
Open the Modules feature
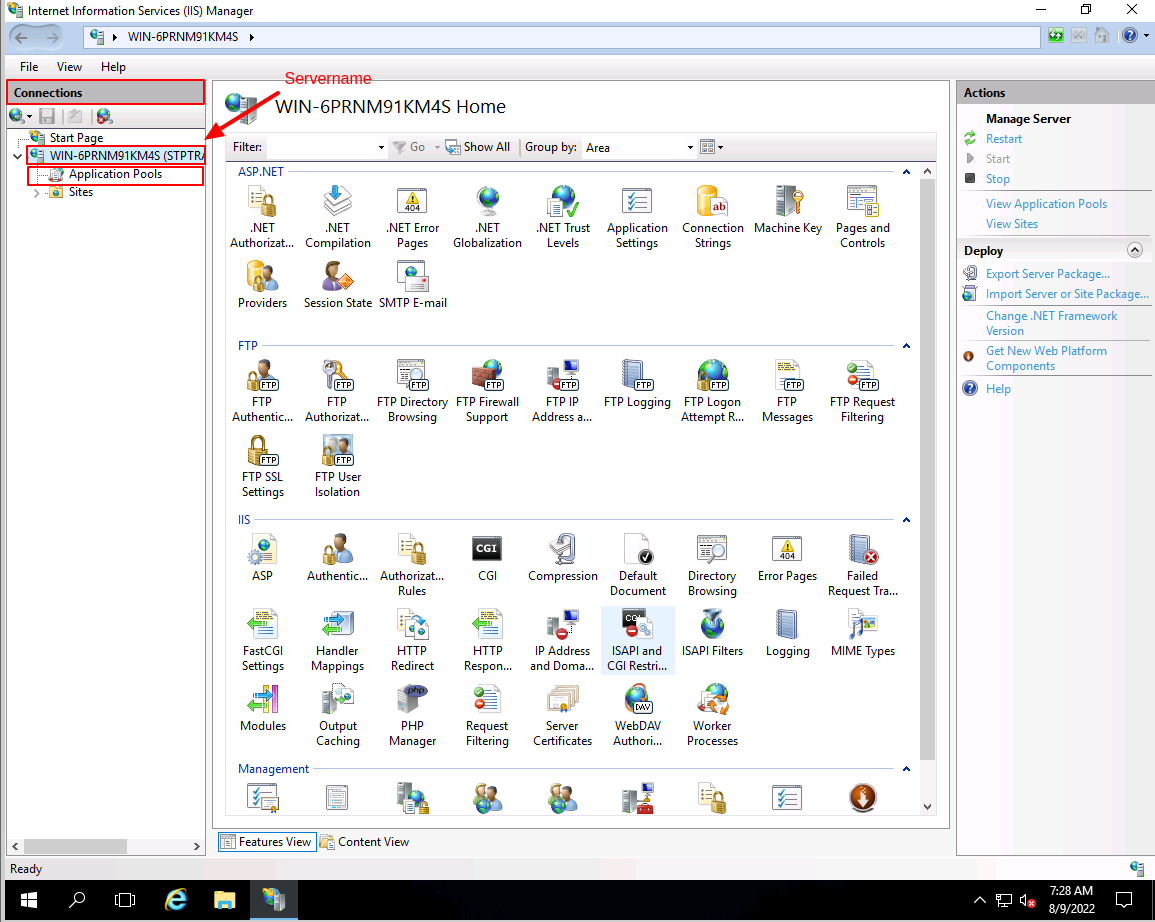click(x=262, y=708)
